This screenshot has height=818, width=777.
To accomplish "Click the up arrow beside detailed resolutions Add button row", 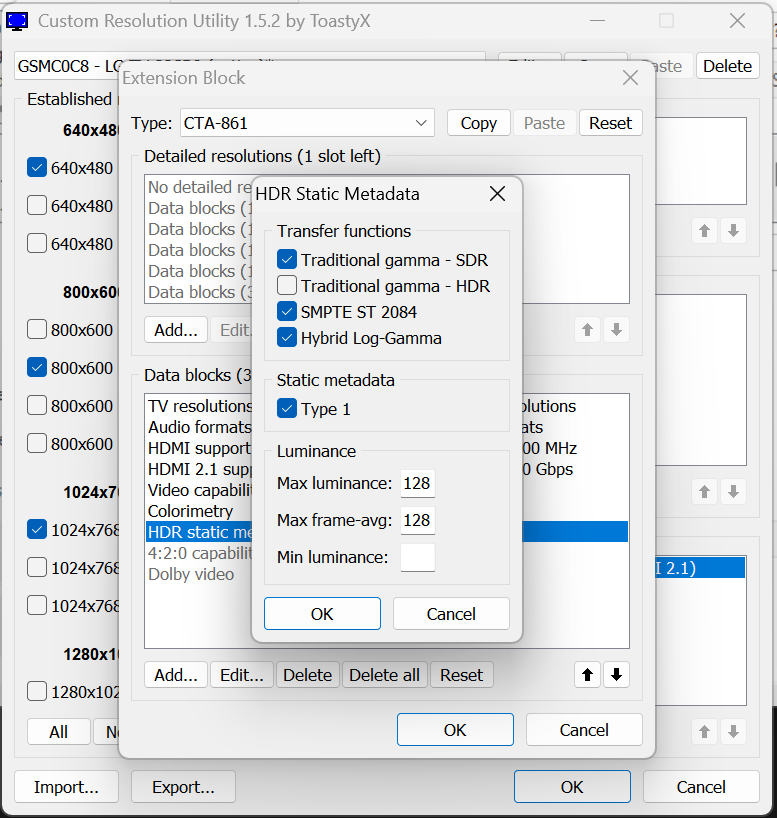I will click(x=587, y=330).
